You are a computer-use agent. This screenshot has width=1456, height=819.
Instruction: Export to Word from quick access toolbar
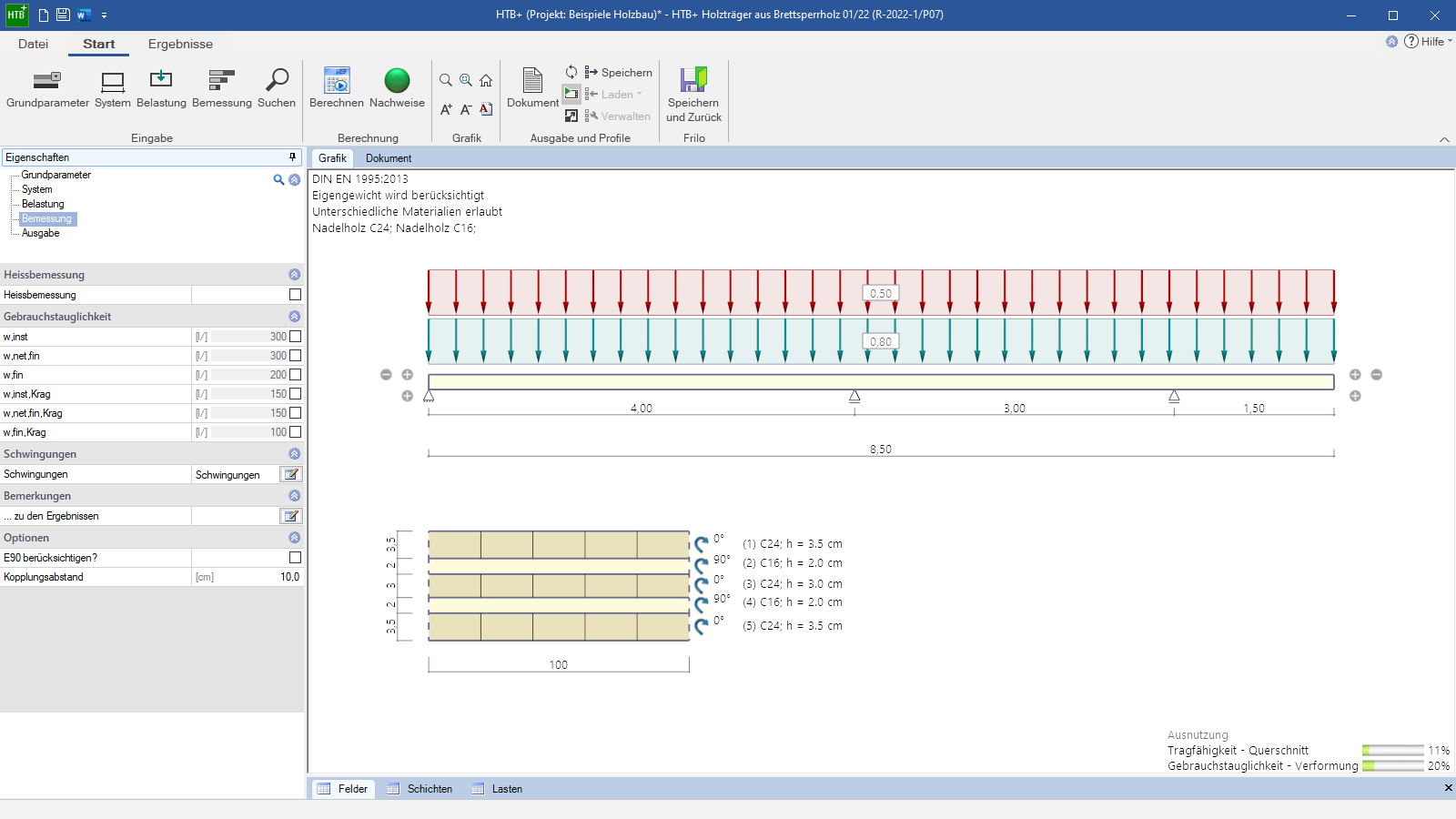[x=84, y=15]
